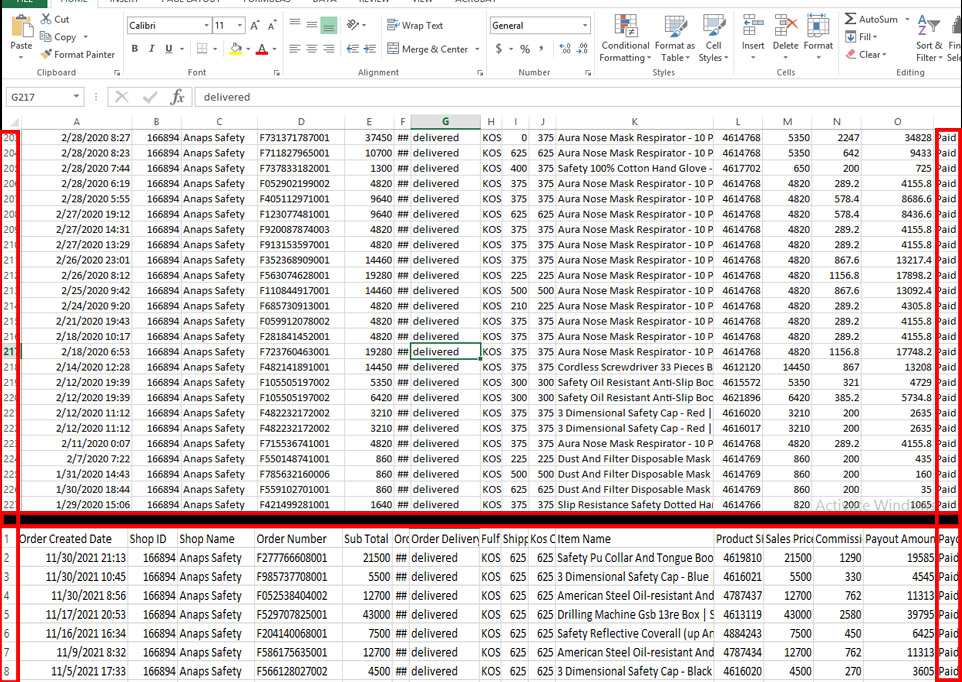Open Conditional Formatting icon
Viewport: 962px width, 682px height.
(x=625, y=26)
